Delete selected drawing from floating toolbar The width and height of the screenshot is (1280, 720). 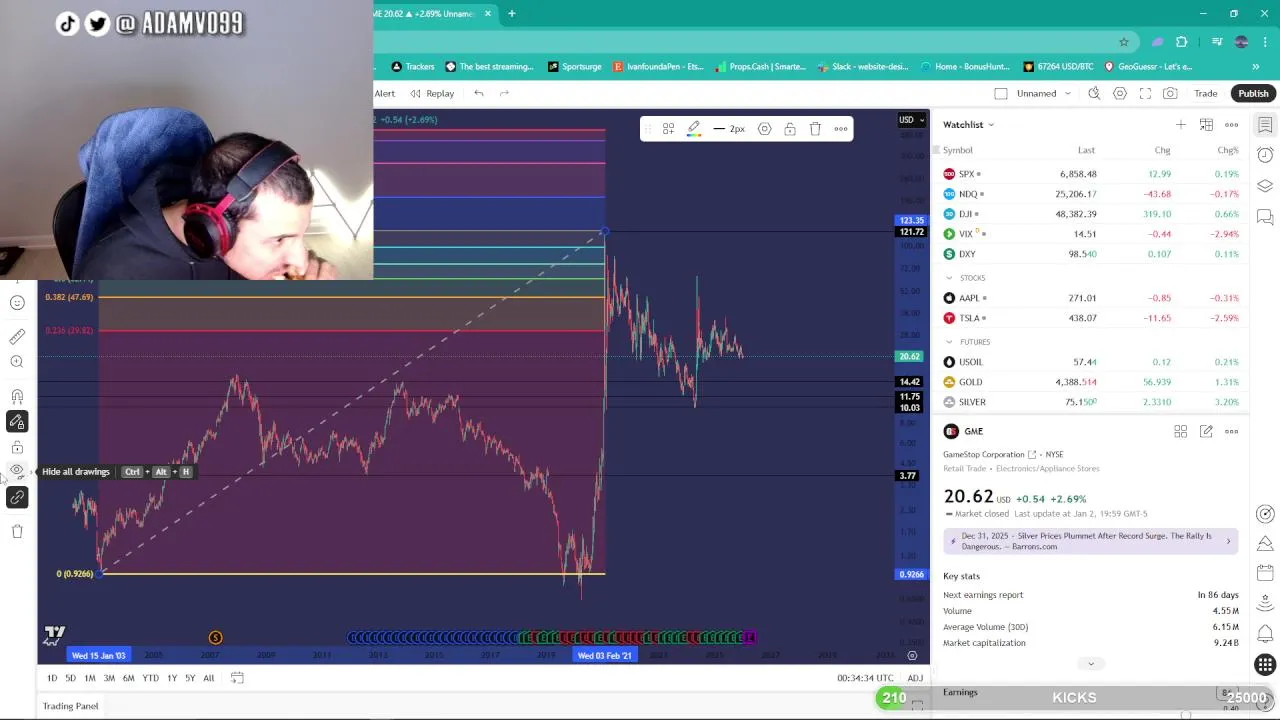pos(815,129)
